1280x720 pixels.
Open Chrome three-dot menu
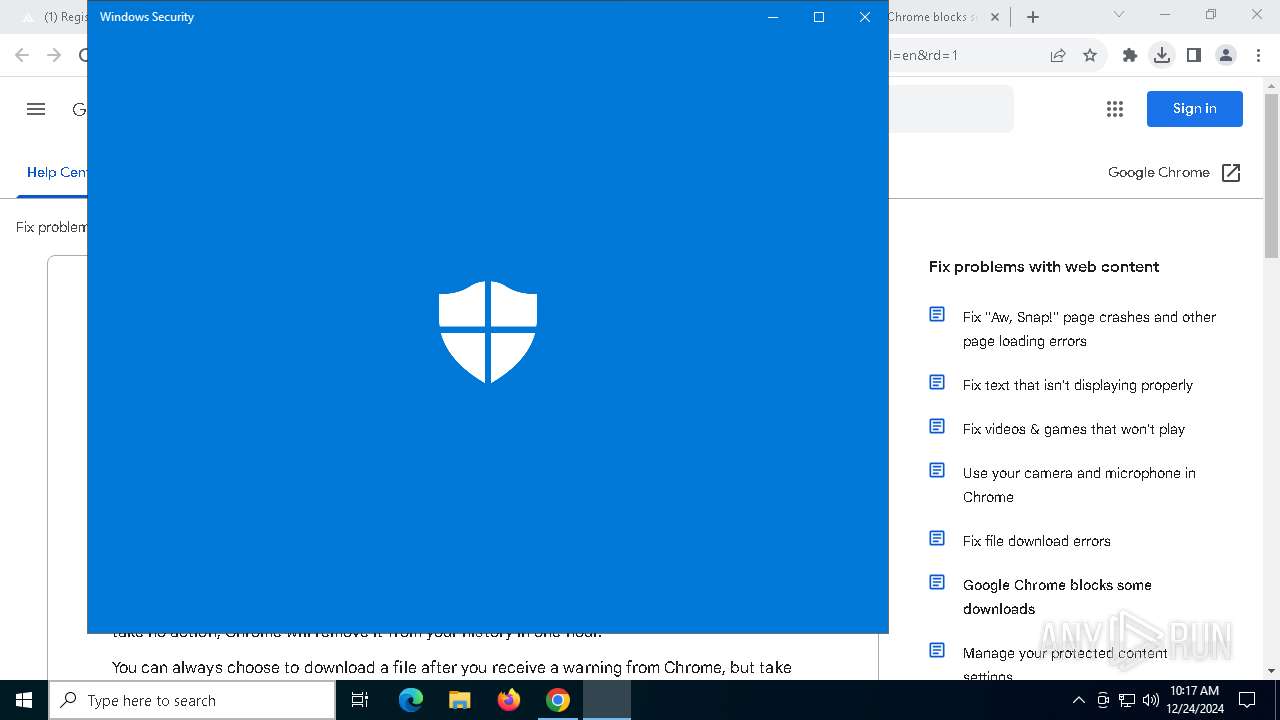(x=1258, y=55)
